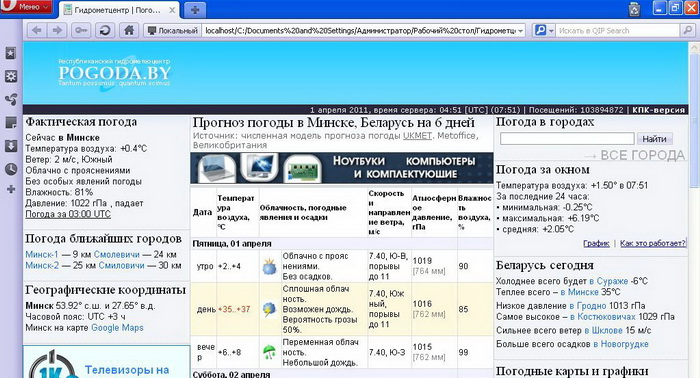Select the Пятница, 01 апреля row header
Viewport: 700px width, 378px height.
(232, 244)
